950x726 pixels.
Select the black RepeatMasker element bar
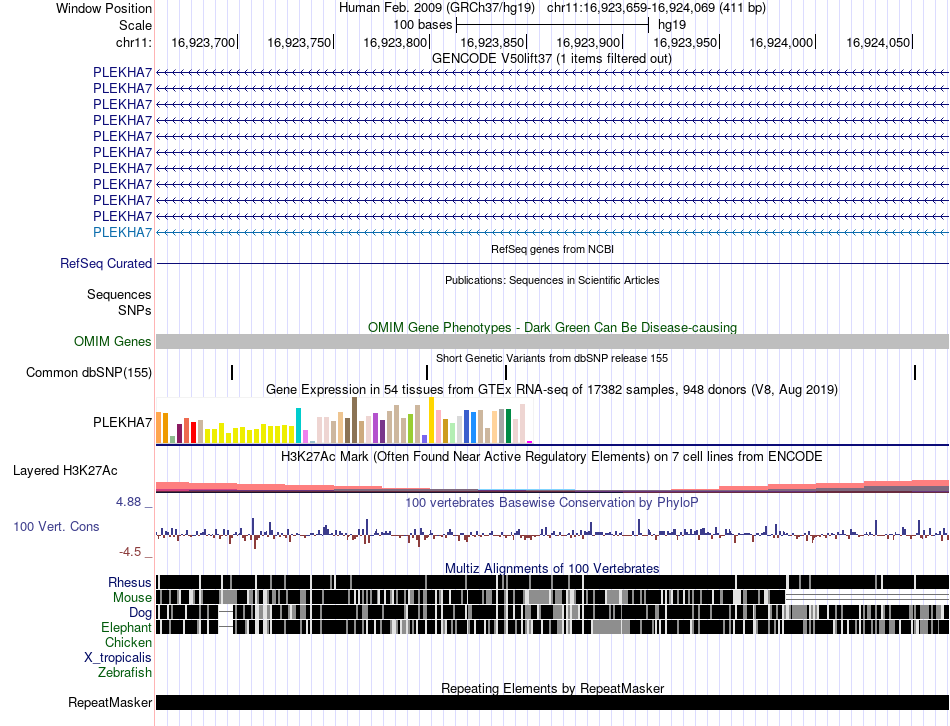click(x=553, y=702)
